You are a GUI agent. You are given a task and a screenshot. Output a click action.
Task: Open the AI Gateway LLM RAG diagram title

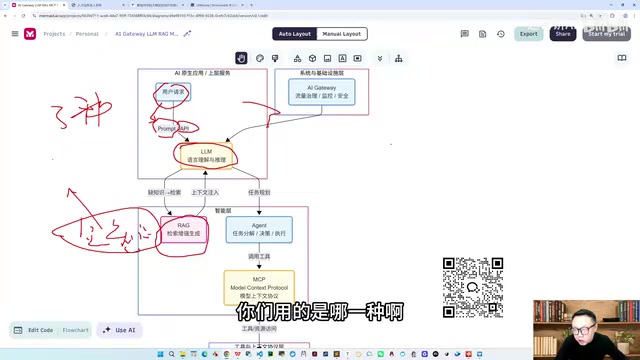click(147, 34)
